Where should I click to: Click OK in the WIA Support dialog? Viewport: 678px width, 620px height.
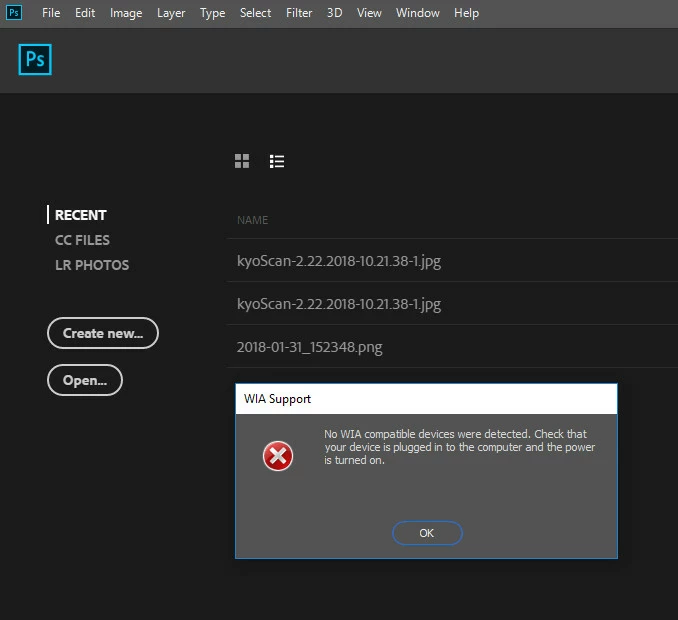pyautogui.click(x=427, y=533)
